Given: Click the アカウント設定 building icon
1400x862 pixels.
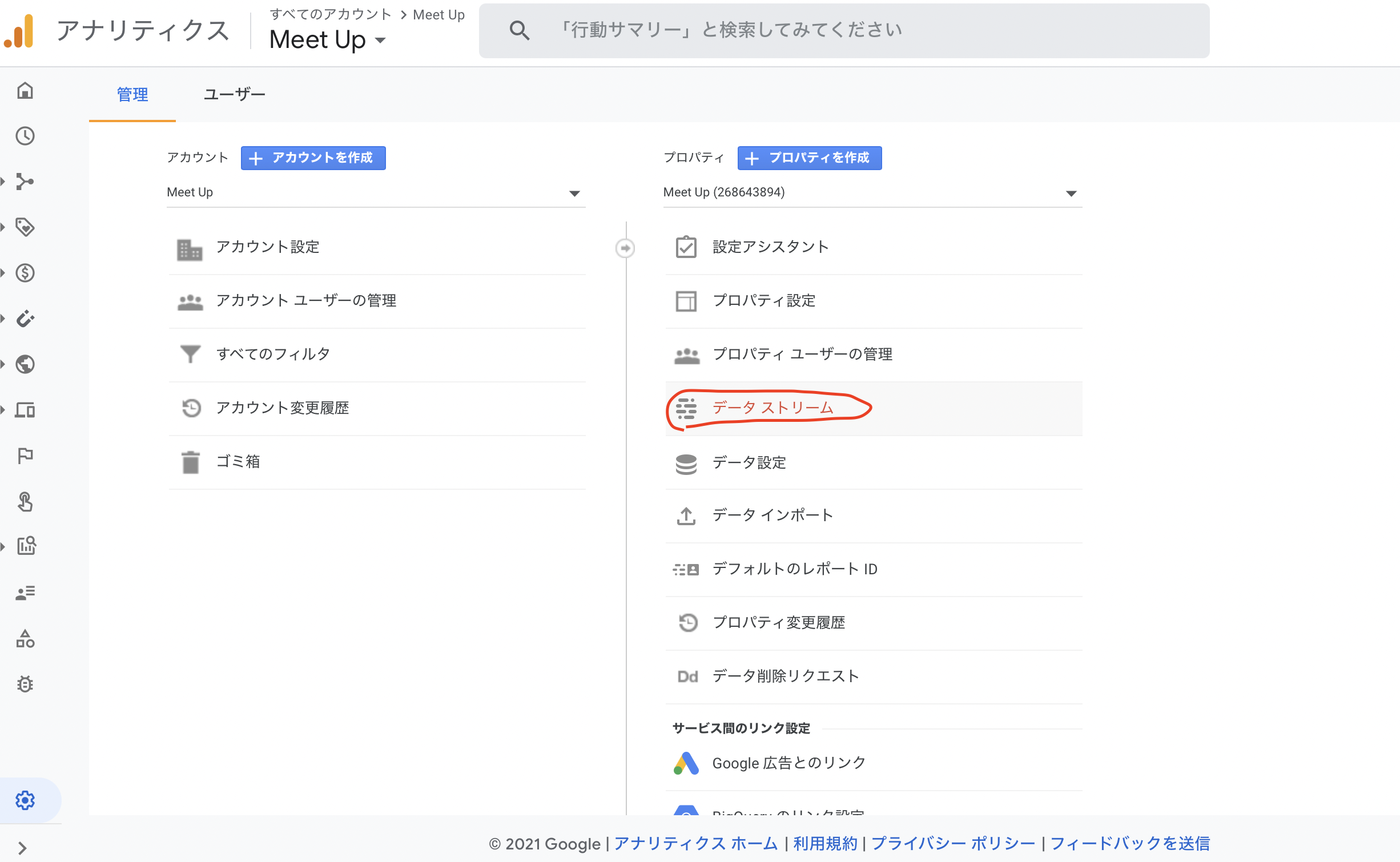Looking at the screenshot, I should 190,249.
